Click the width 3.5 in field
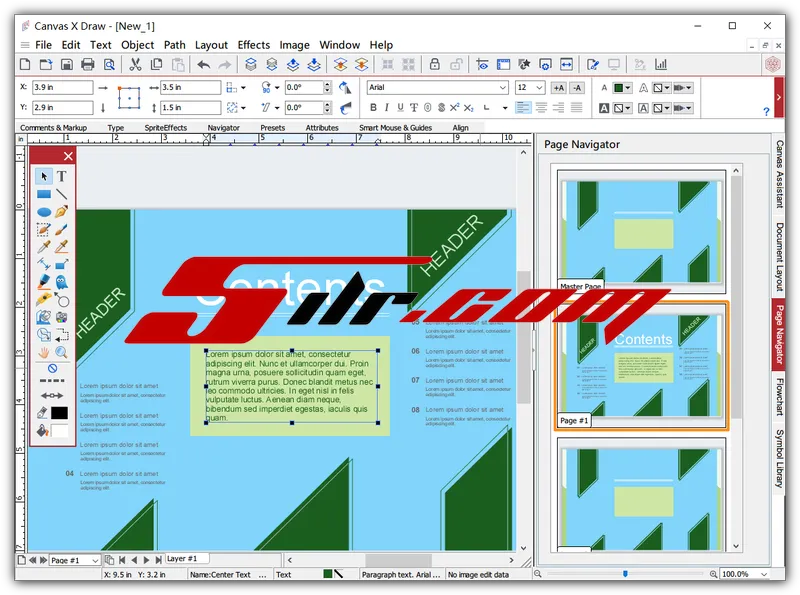Image resolution: width=800 pixels, height=595 pixels. 191,88
